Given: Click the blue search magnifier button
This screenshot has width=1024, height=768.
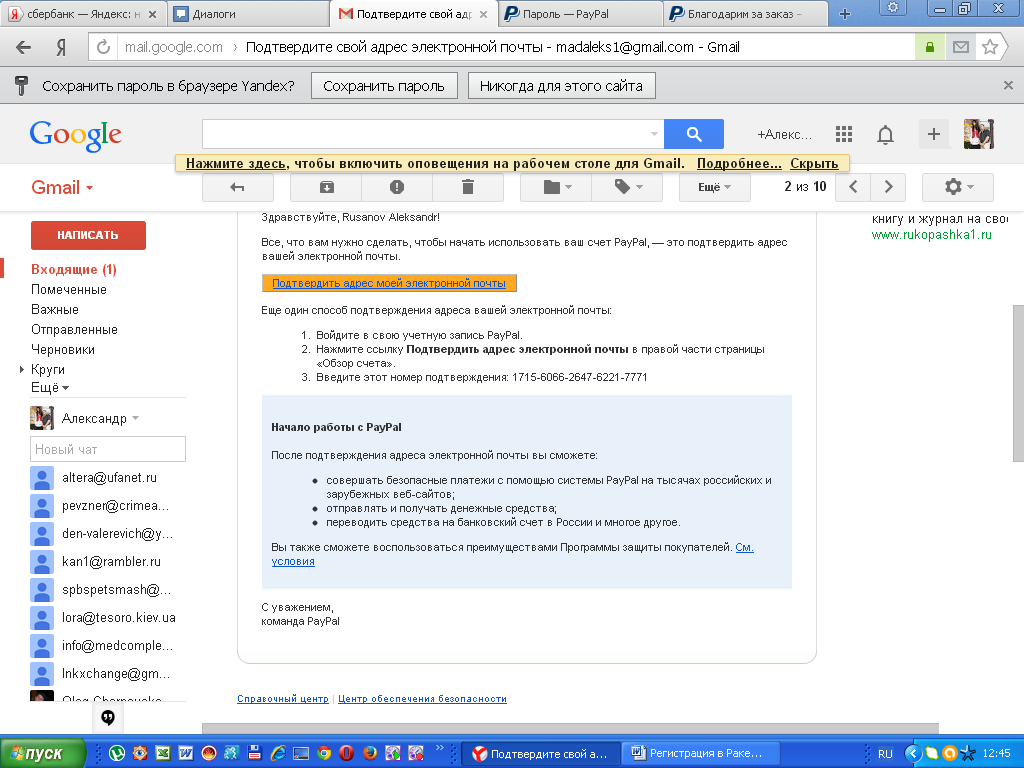Looking at the screenshot, I should [x=694, y=134].
